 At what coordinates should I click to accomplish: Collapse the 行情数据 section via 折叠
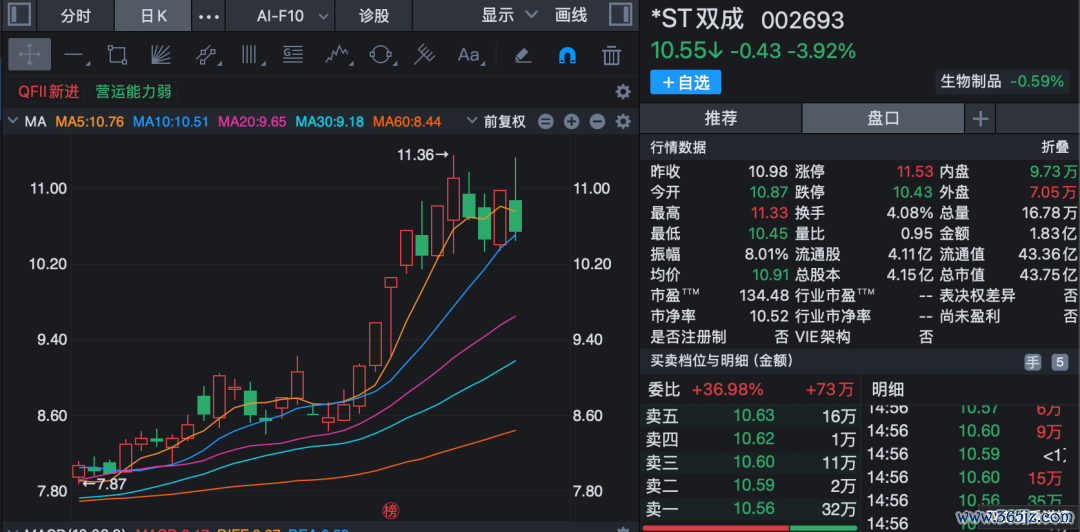coord(1055,147)
